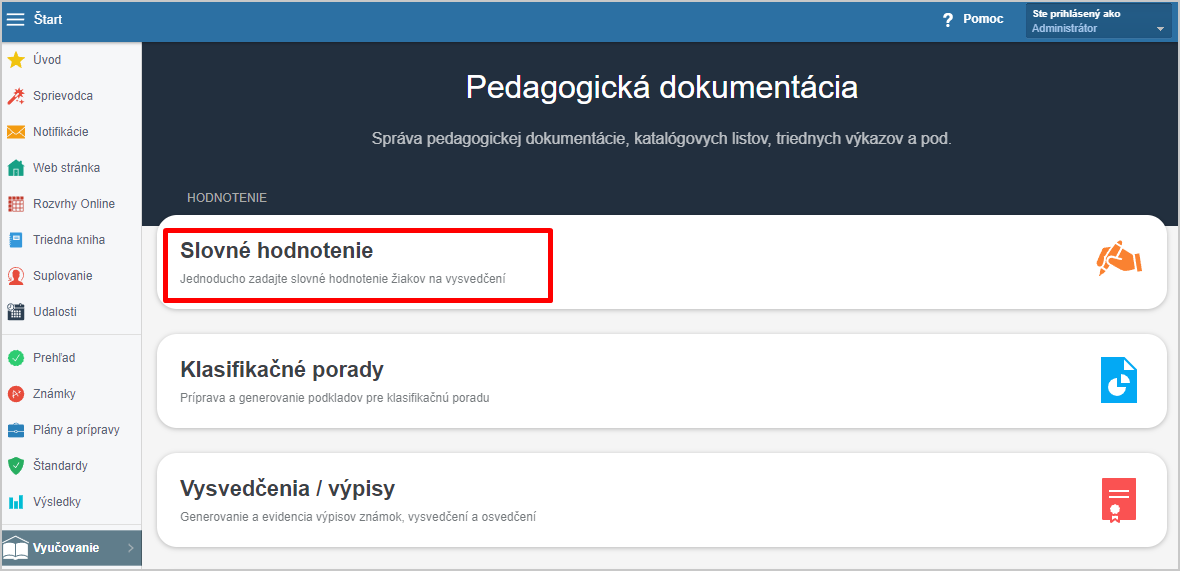Click the Udalosti calendar icon

click(x=16, y=311)
